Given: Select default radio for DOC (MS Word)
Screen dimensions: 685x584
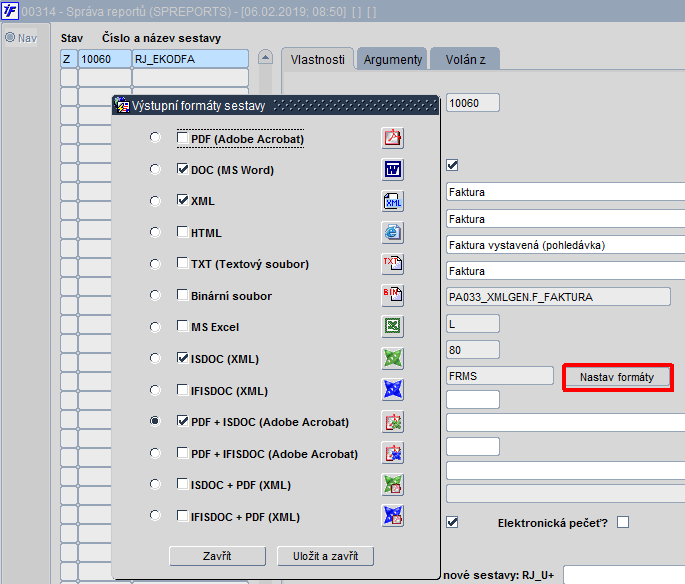Looking at the screenshot, I should pos(155,169).
